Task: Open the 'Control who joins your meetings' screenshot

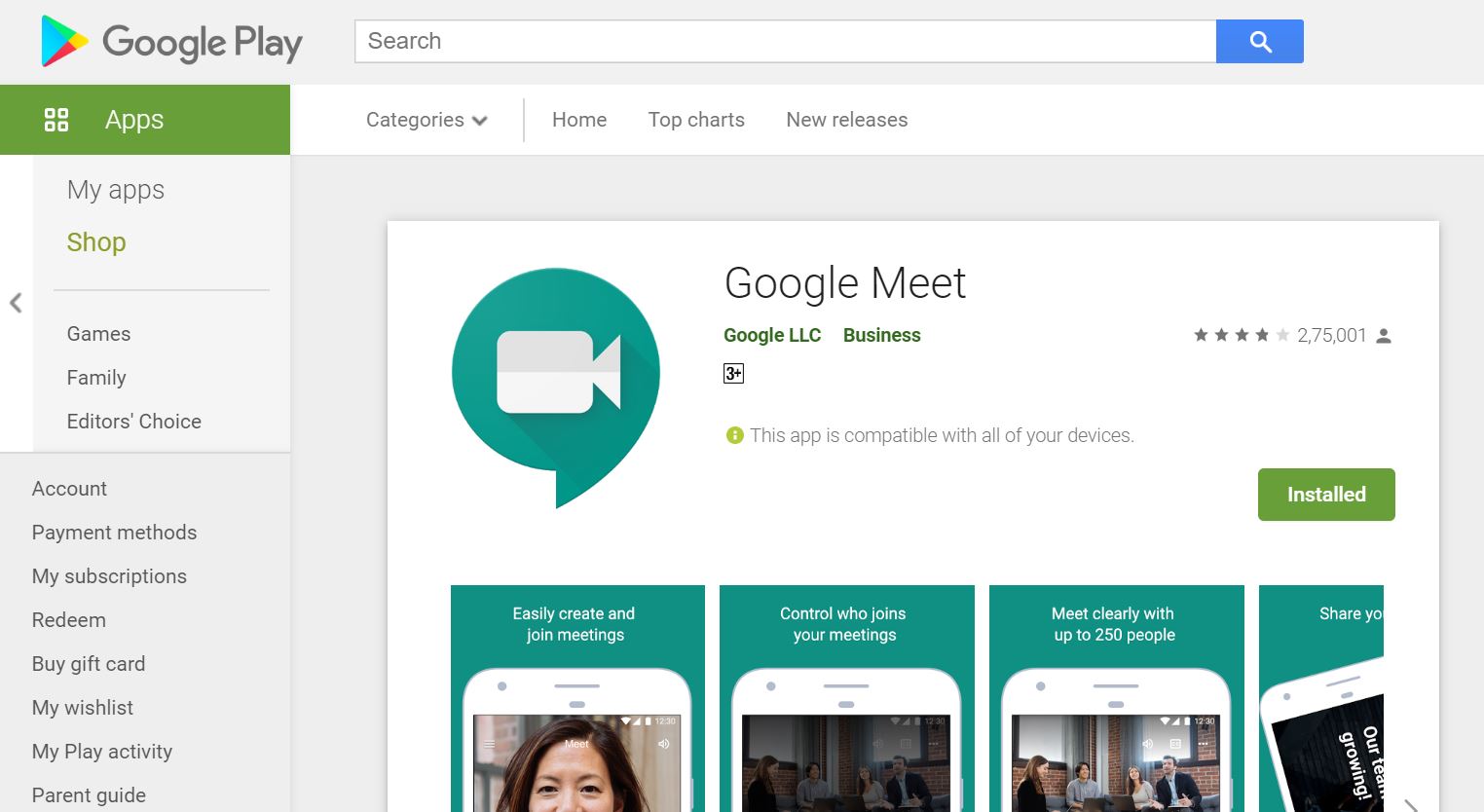Action: click(847, 698)
